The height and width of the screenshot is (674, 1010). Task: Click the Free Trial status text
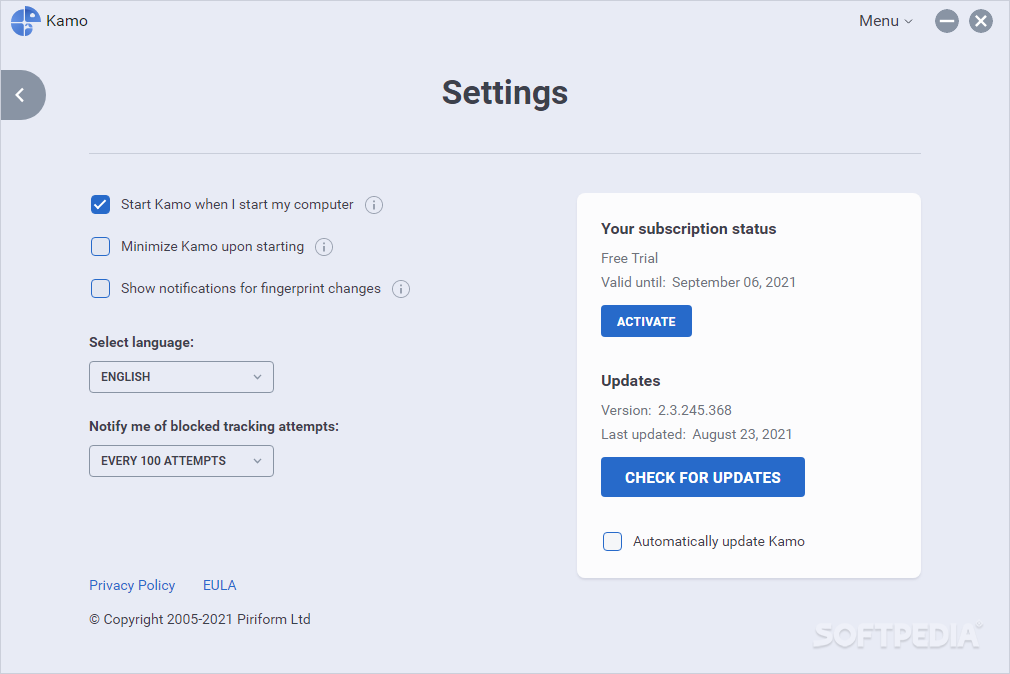point(629,258)
